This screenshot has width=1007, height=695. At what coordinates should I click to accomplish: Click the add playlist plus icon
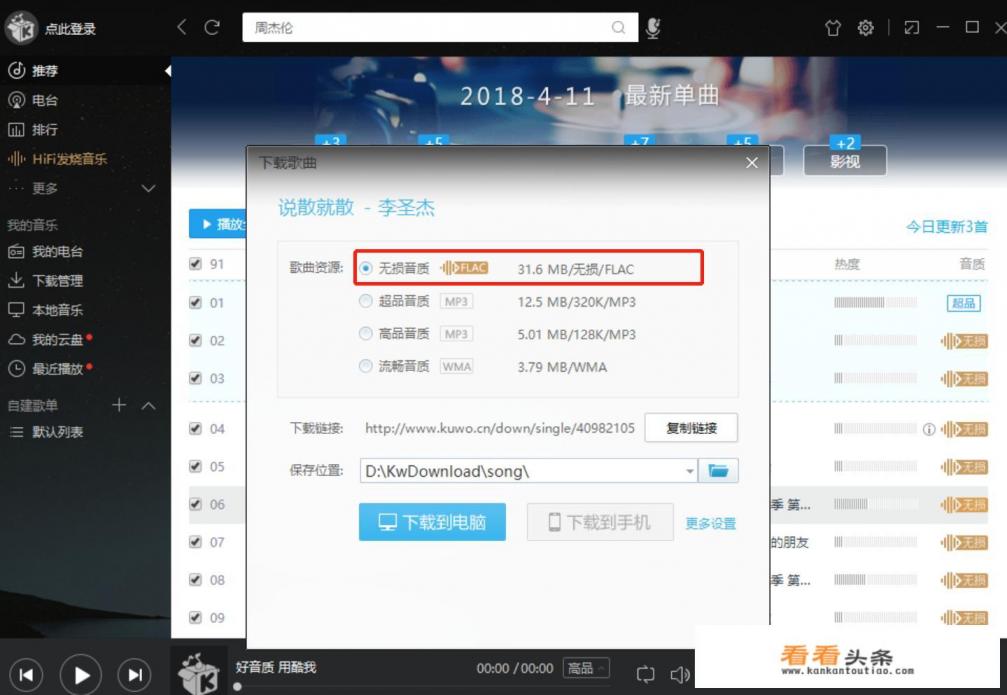point(119,405)
